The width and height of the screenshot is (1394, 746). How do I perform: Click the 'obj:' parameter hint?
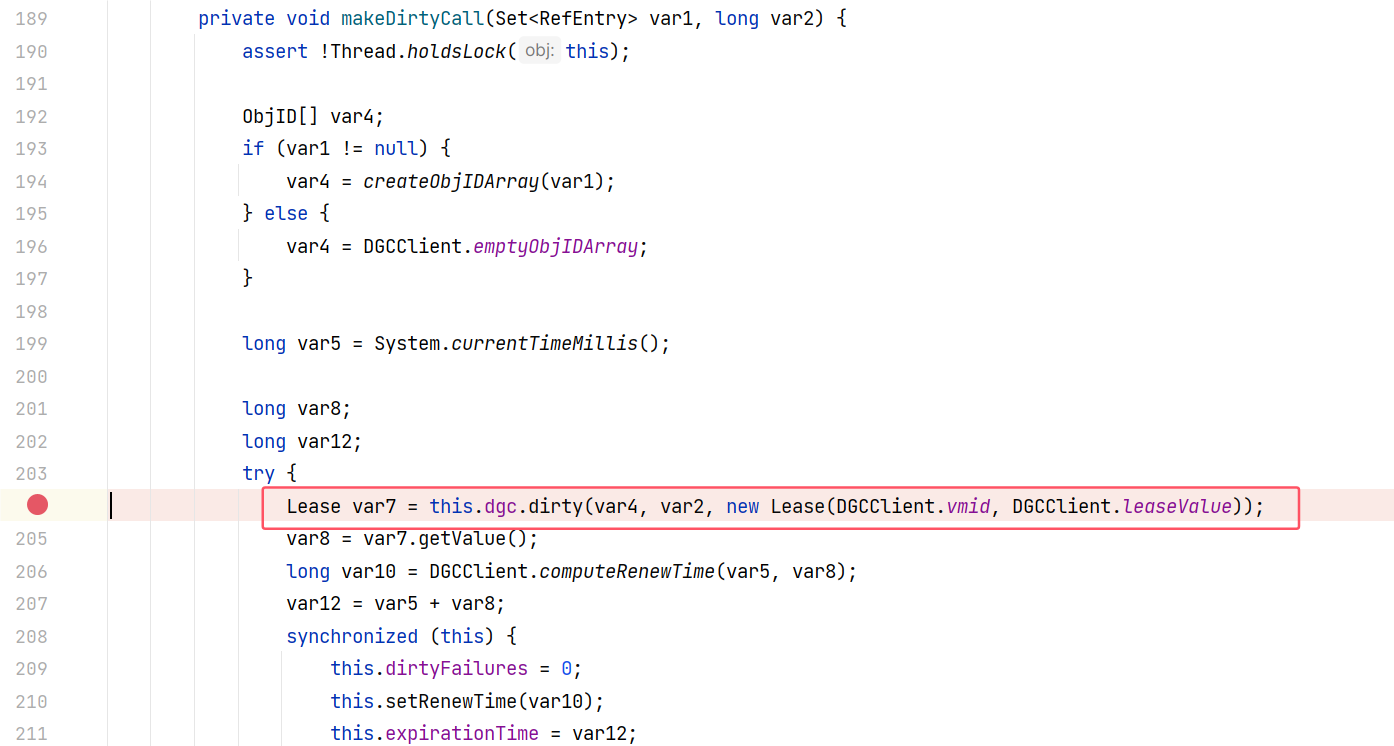(539, 51)
